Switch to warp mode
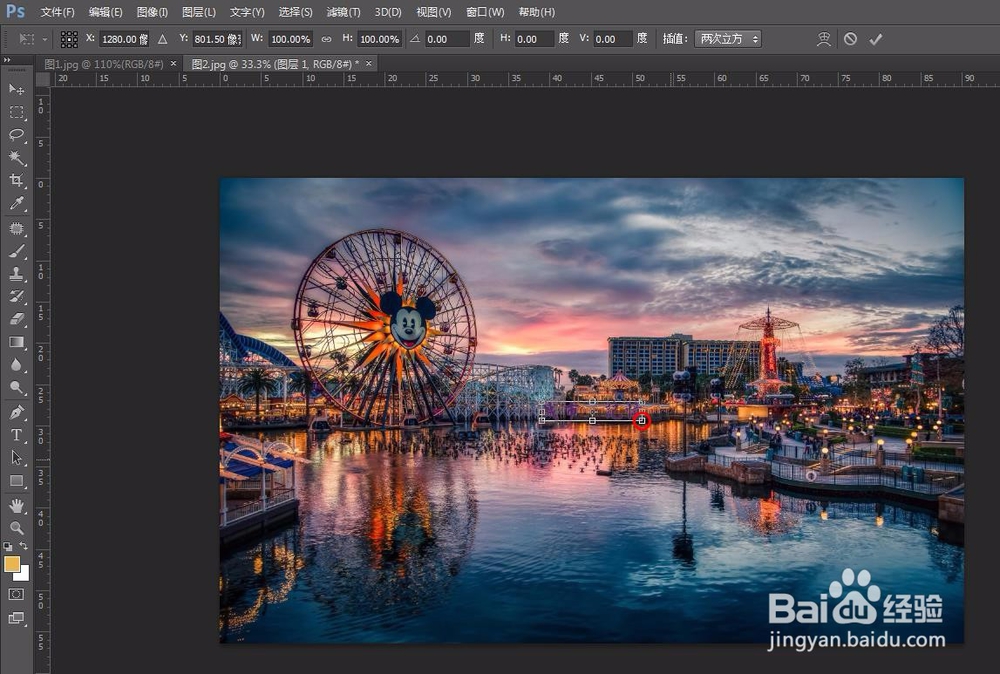Image resolution: width=1000 pixels, height=674 pixels. (824, 40)
